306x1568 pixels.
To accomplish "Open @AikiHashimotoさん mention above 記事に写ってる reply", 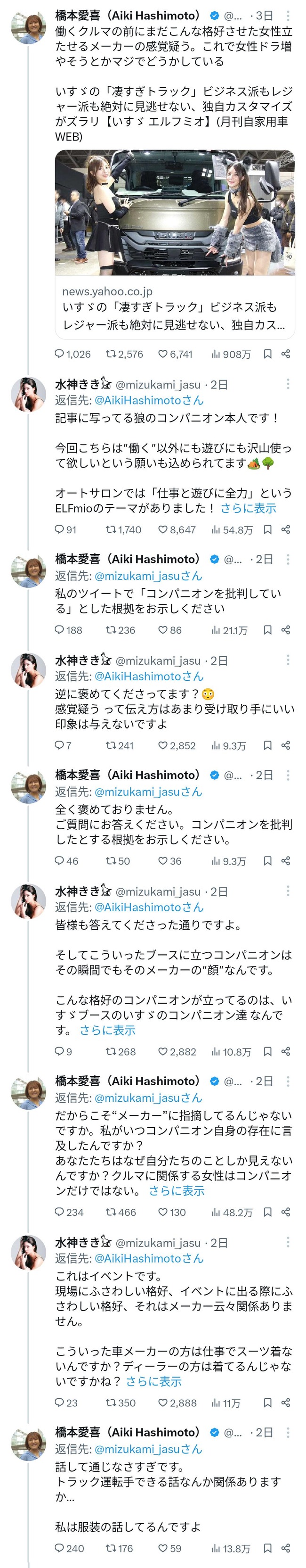I will coord(149,401).
